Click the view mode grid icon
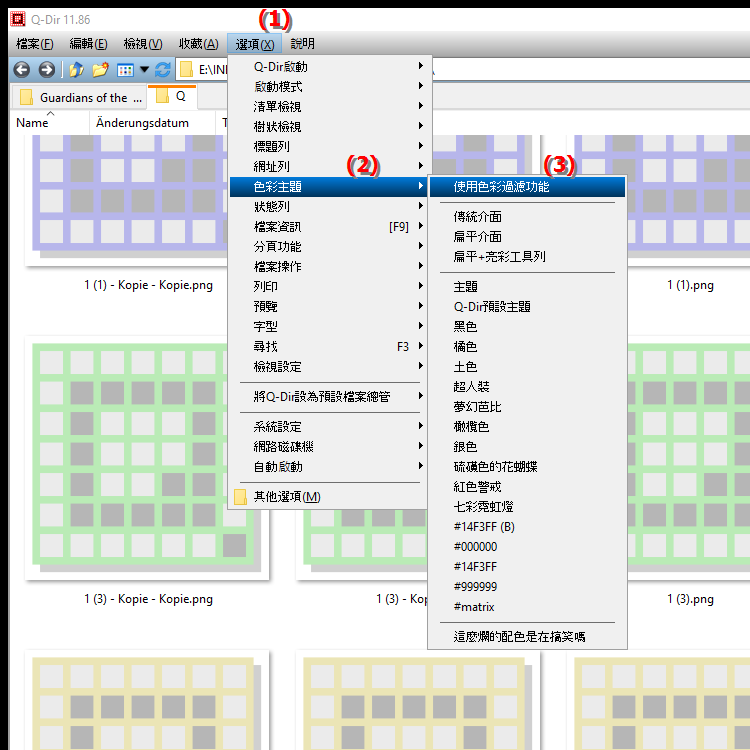Viewport: 750px width, 750px height. [125, 70]
